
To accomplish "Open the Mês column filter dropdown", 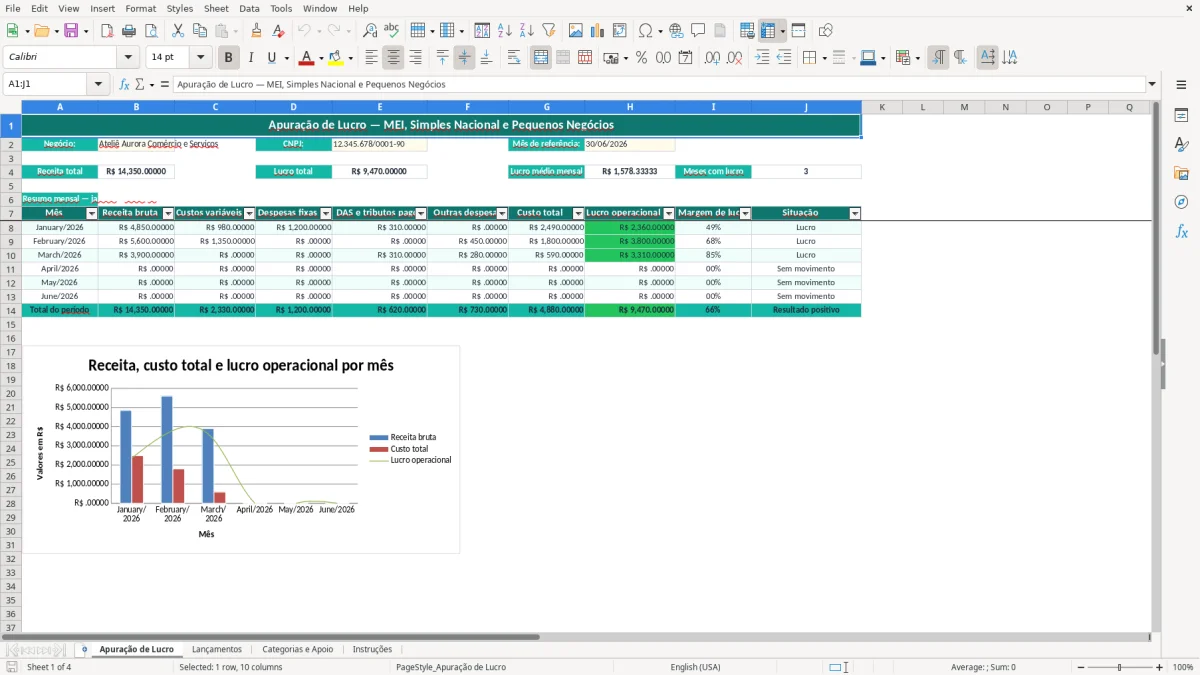I will tap(92, 214).
